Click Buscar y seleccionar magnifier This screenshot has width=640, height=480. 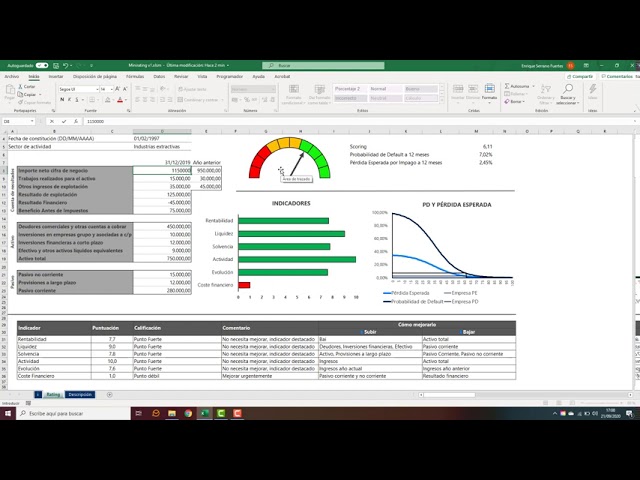click(568, 89)
